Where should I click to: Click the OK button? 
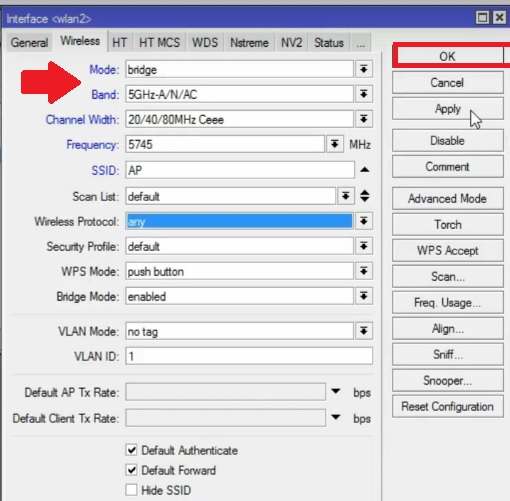(448, 56)
